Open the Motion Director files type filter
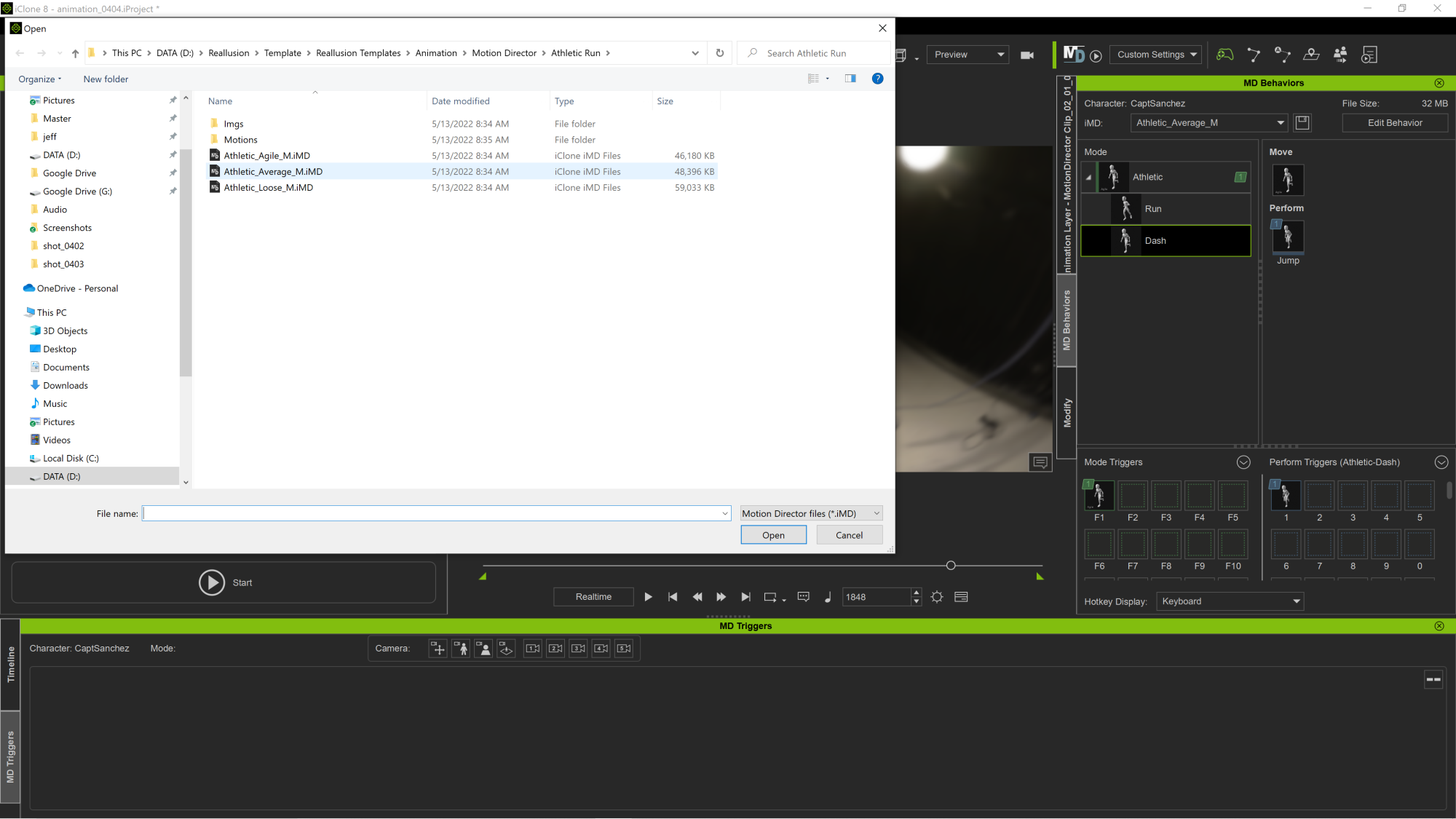1456x819 pixels. pyautogui.click(x=812, y=514)
